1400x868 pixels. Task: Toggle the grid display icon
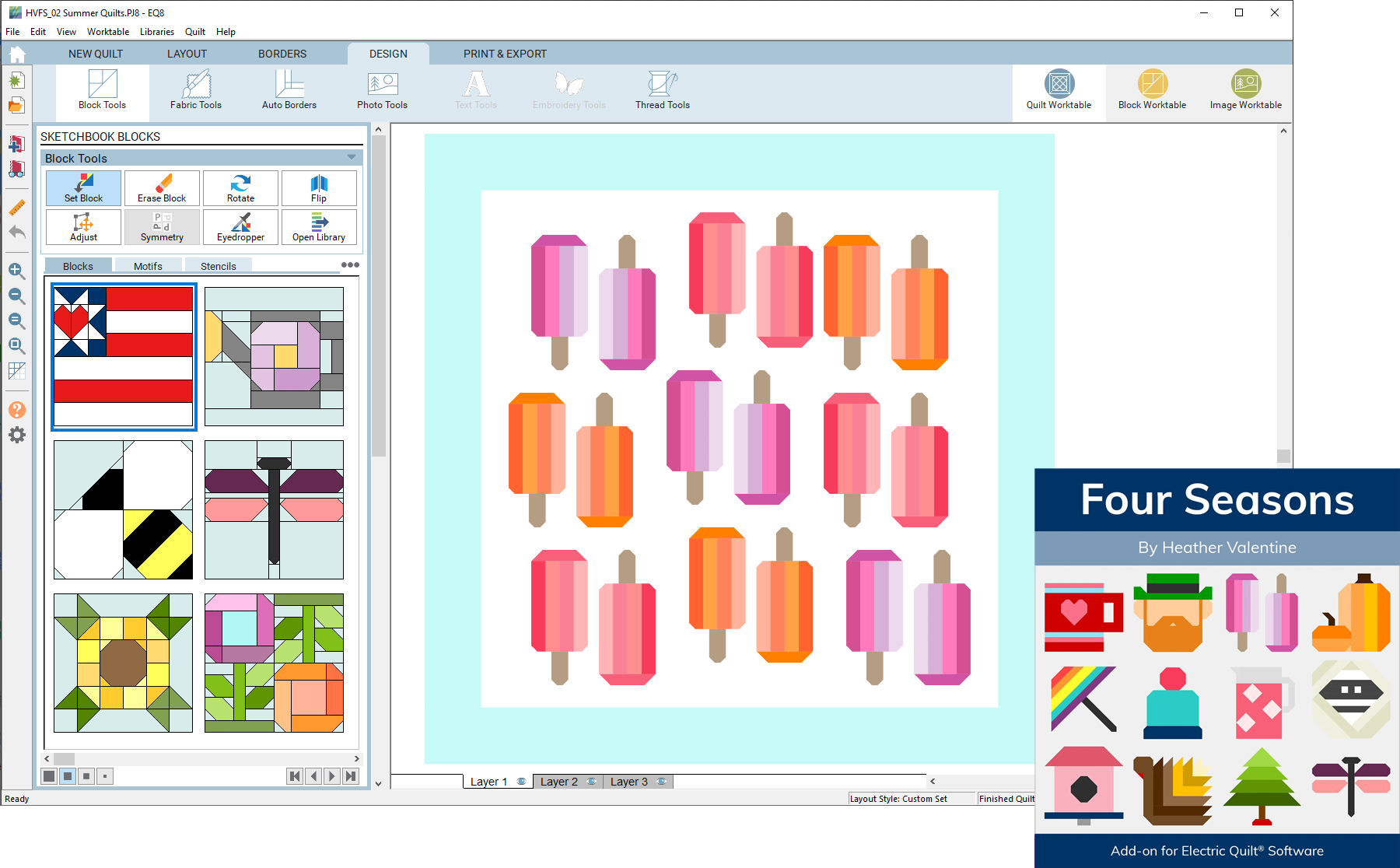tap(16, 371)
